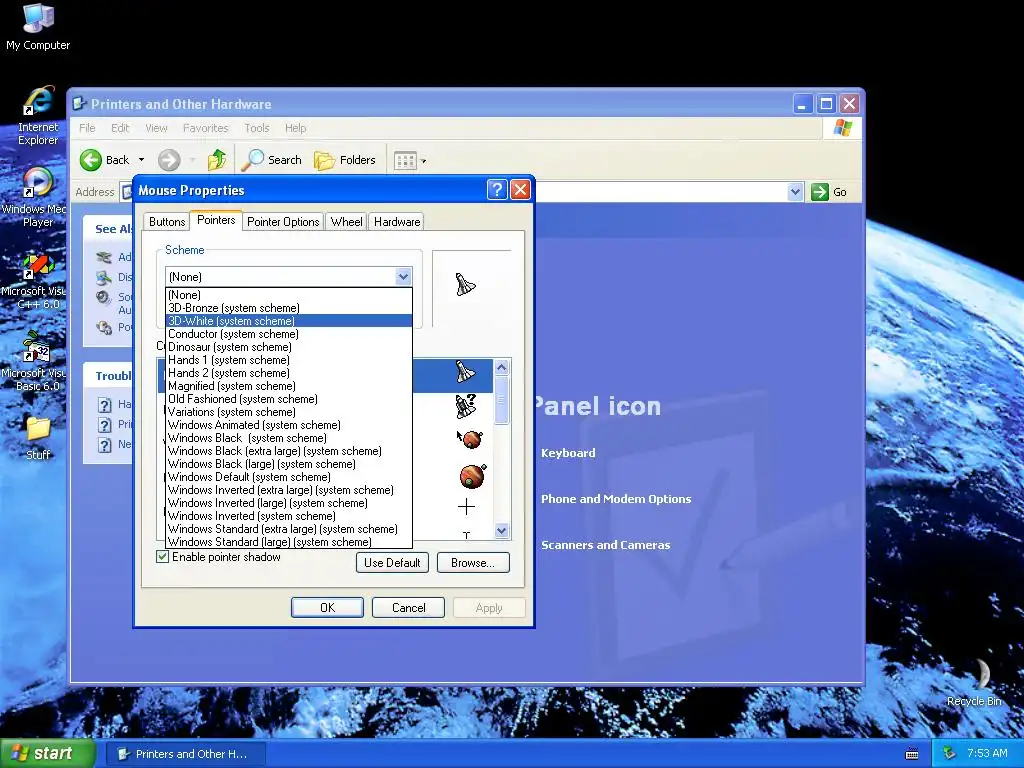Screen dimensions: 1024x768
Task: Toggle the Folders pane toolbar button
Action: click(345, 160)
